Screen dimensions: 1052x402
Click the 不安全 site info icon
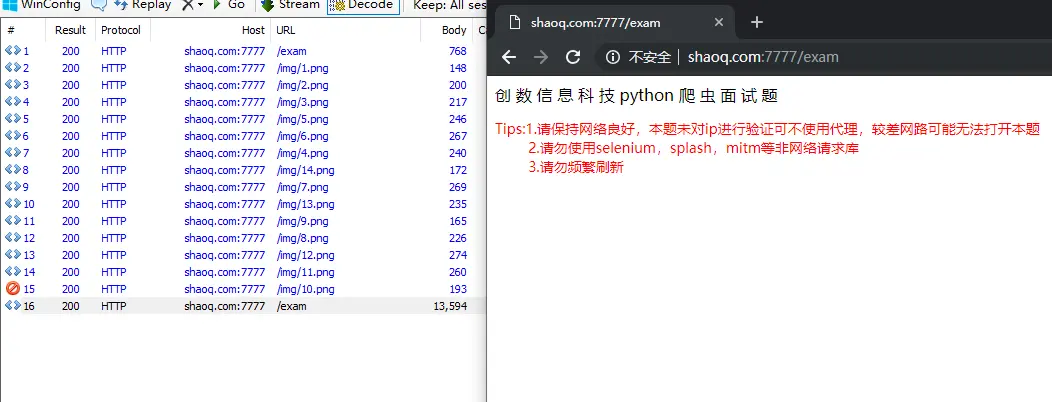[x=613, y=57]
